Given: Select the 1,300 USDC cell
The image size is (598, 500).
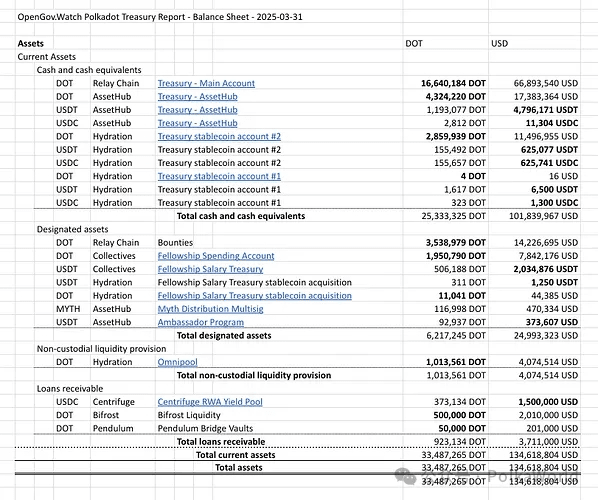Looking at the screenshot, I should 555,203.
